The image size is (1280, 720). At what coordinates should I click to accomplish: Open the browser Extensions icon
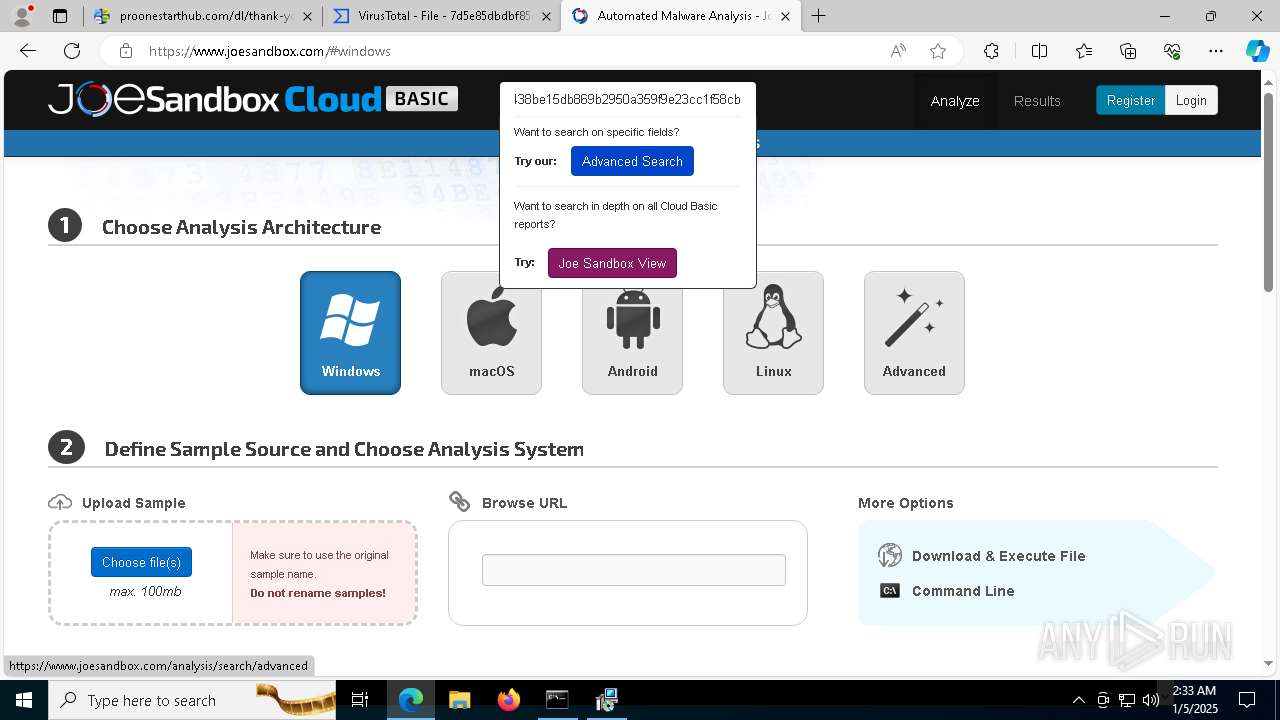[x=991, y=51]
